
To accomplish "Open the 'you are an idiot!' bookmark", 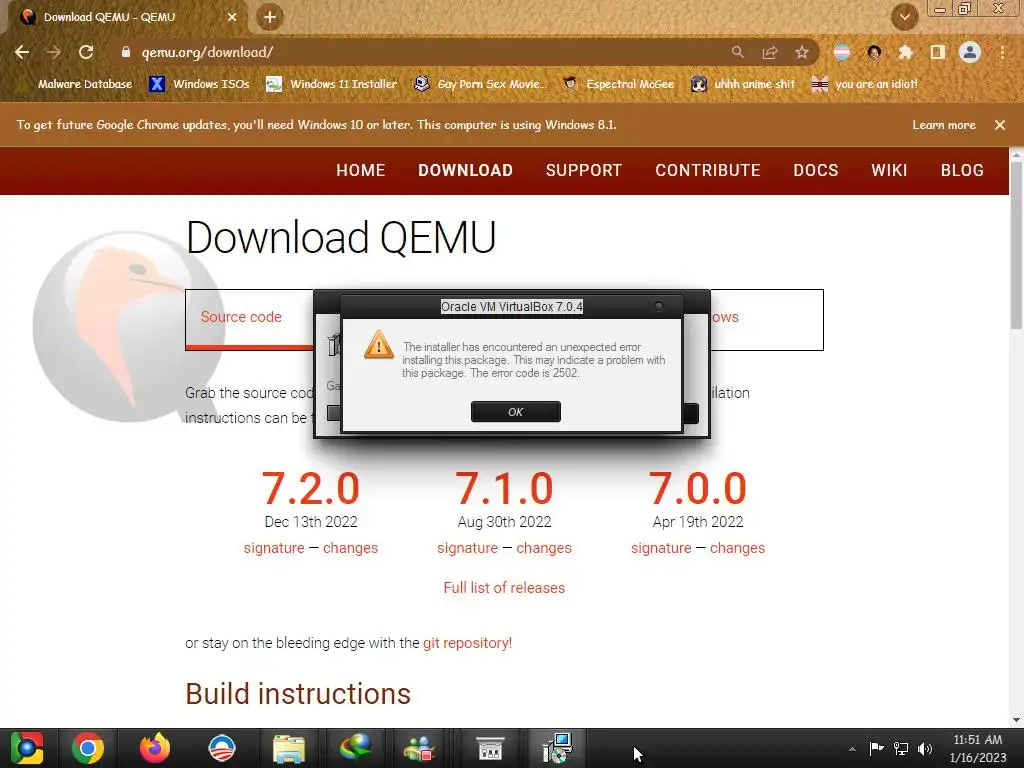I will tap(865, 84).
